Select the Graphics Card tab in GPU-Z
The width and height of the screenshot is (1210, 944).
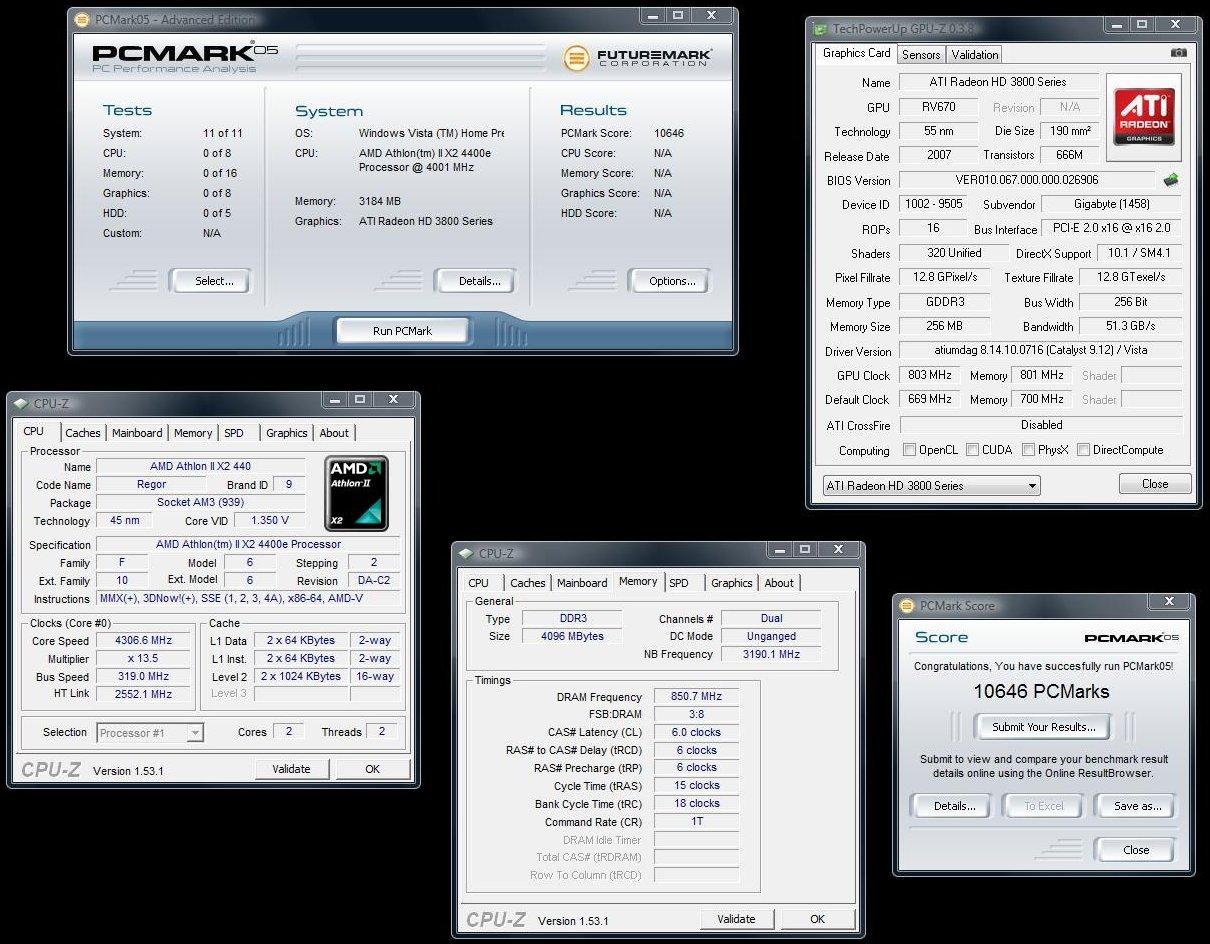[x=856, y=53]
